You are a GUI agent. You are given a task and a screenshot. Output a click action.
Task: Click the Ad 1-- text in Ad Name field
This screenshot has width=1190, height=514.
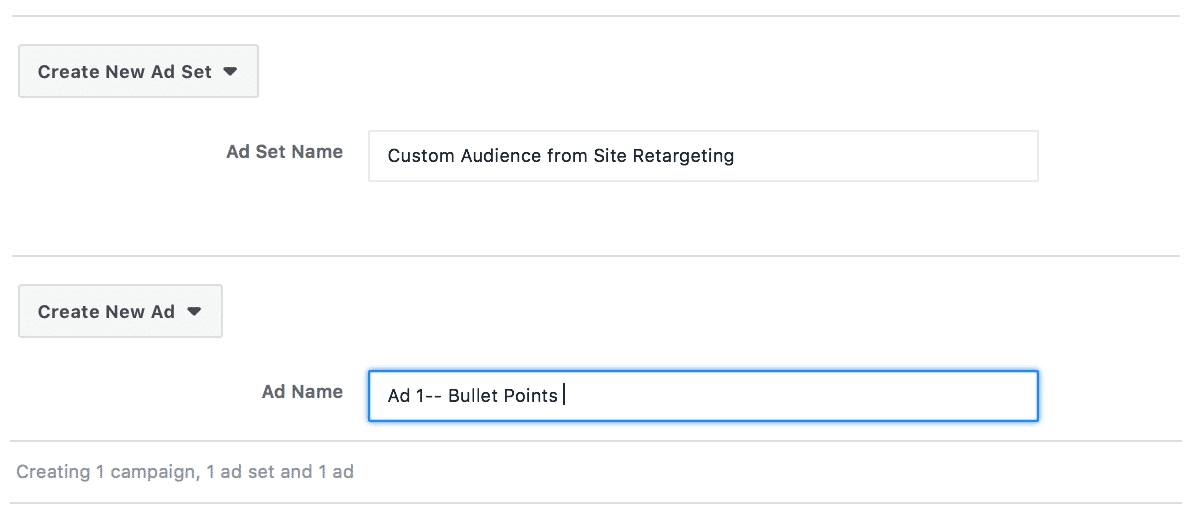414,396
